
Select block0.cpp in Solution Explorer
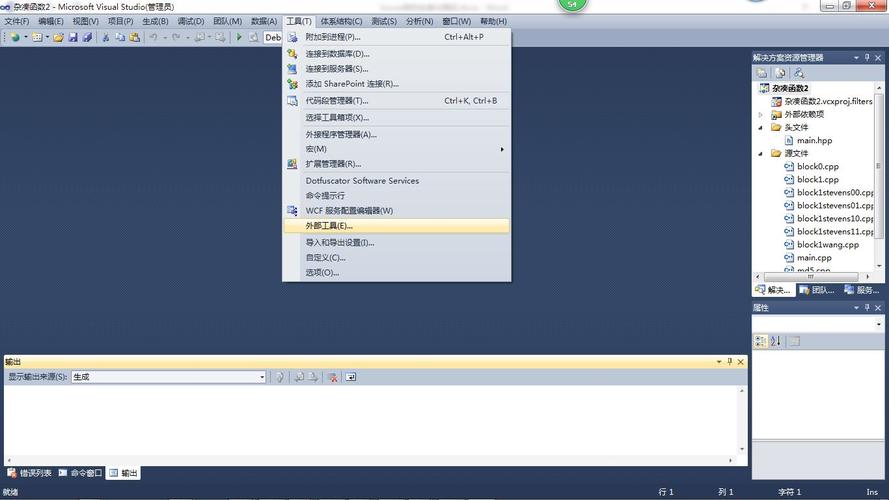pyautogui.click(x=818, y=167)
